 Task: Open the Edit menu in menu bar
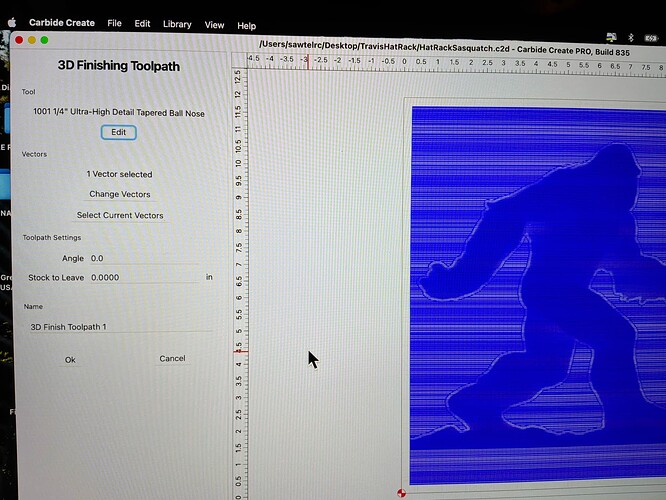point(142,24)
